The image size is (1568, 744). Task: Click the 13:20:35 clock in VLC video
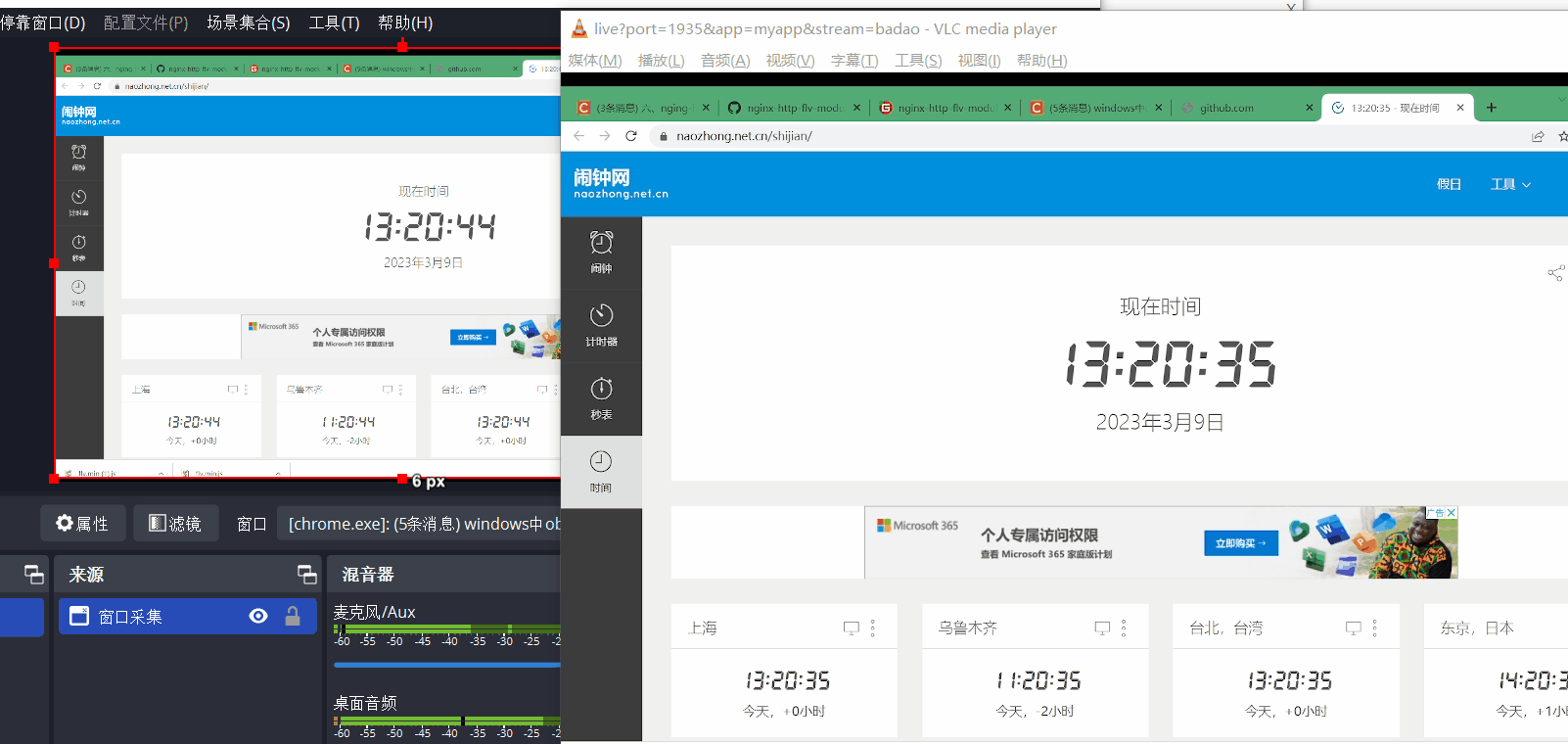coord(1171,364)
